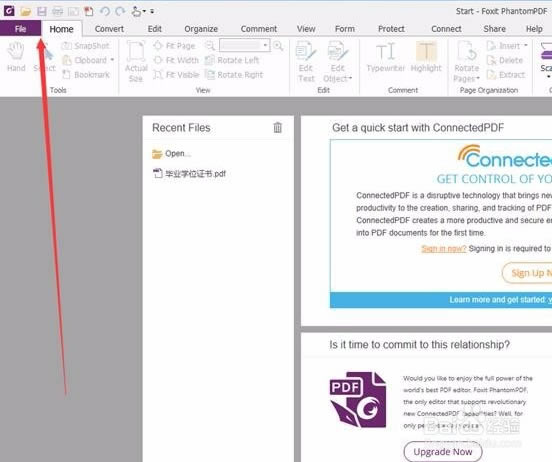Click the Fit Page option

[174, 46]
